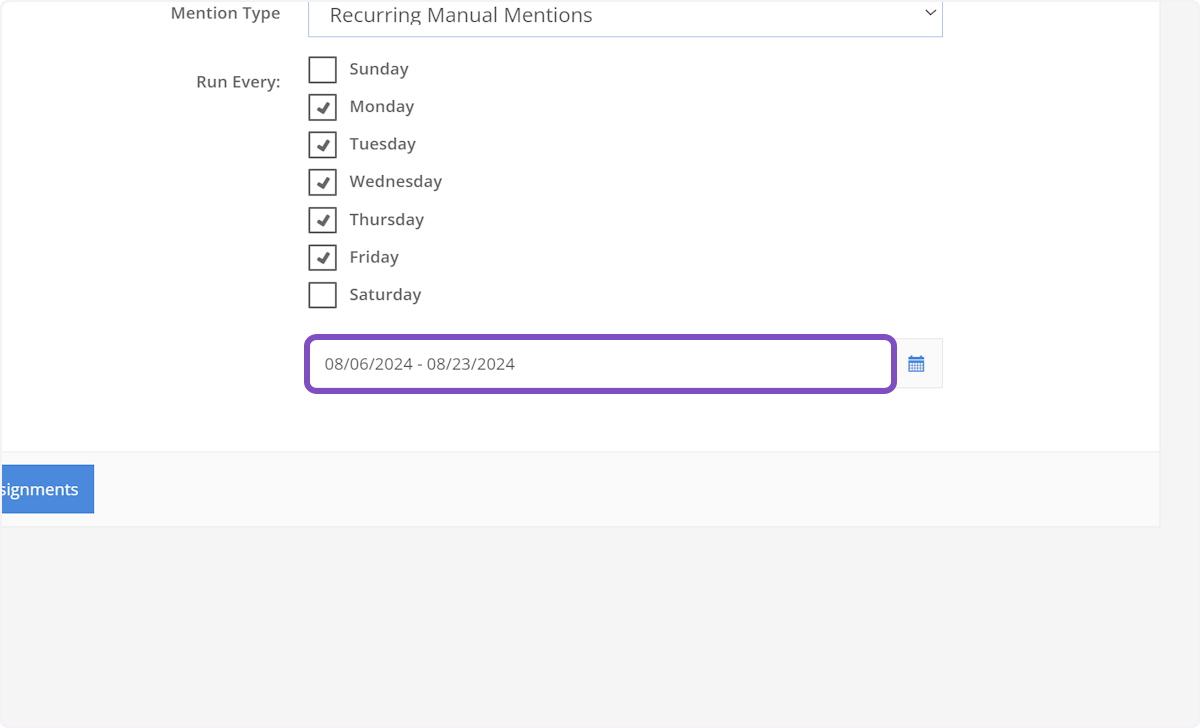Viewport: 1200px width, 728px height.
Task: Click the Sunday text label
Action: [x=379, y=70]
